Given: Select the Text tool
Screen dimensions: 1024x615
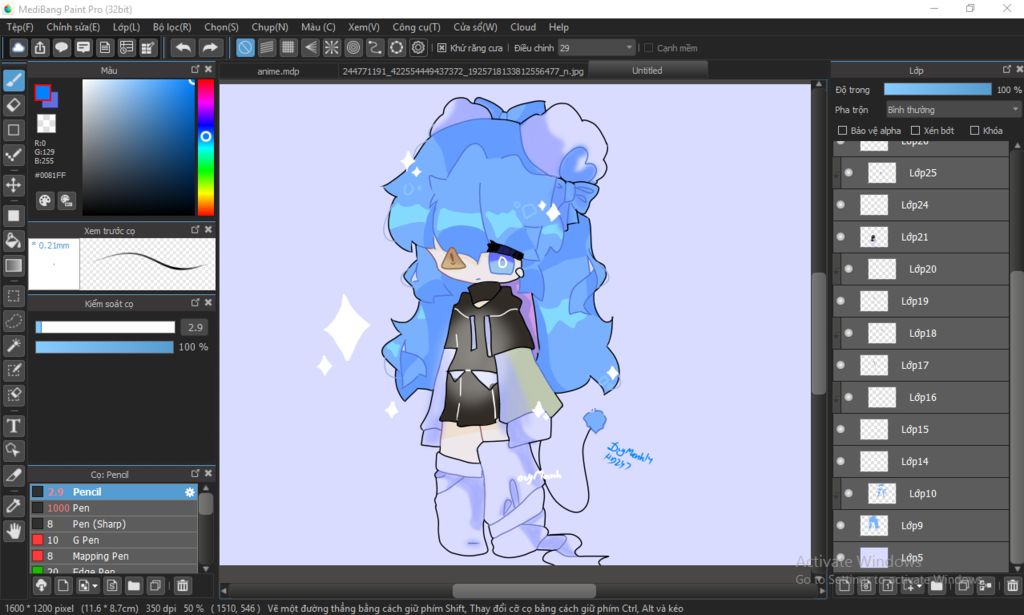Looking at the screenshot, I should [x=14, y=426].
